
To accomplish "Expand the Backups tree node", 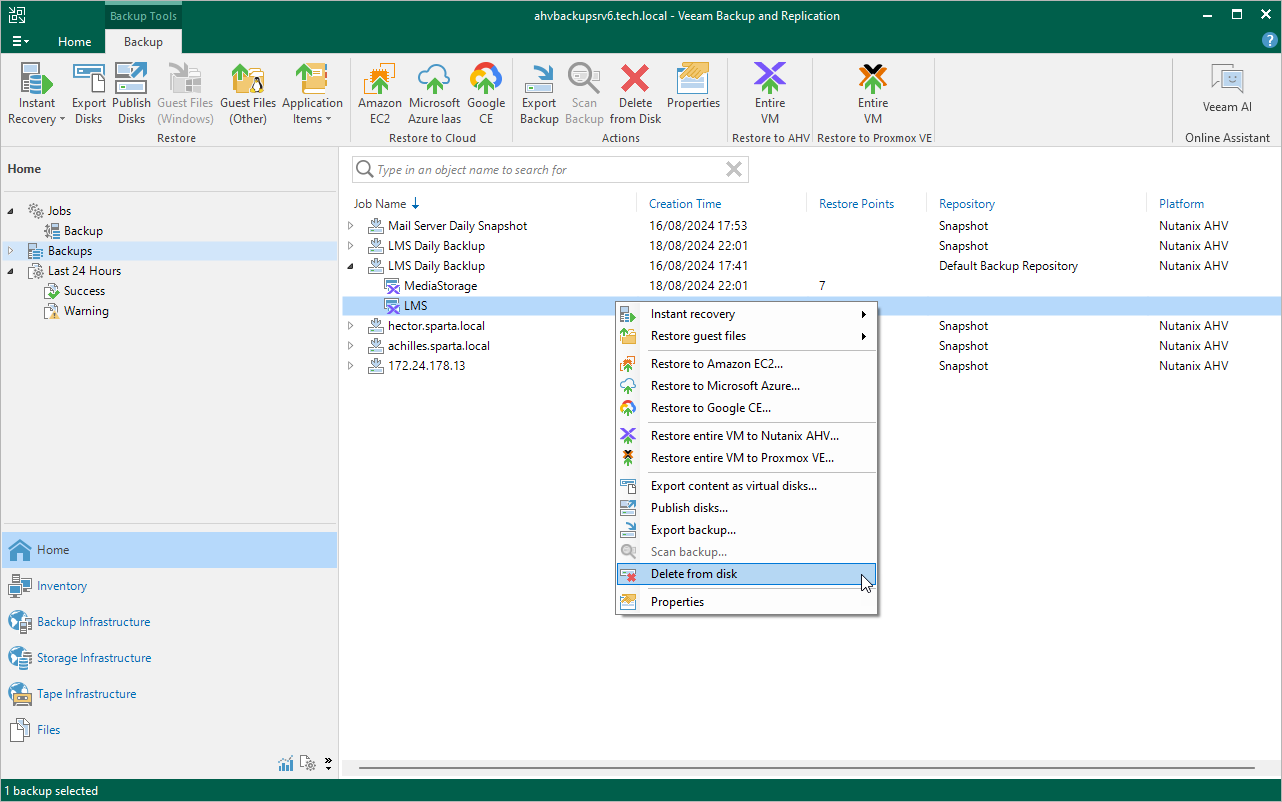I will coord(11,251).
